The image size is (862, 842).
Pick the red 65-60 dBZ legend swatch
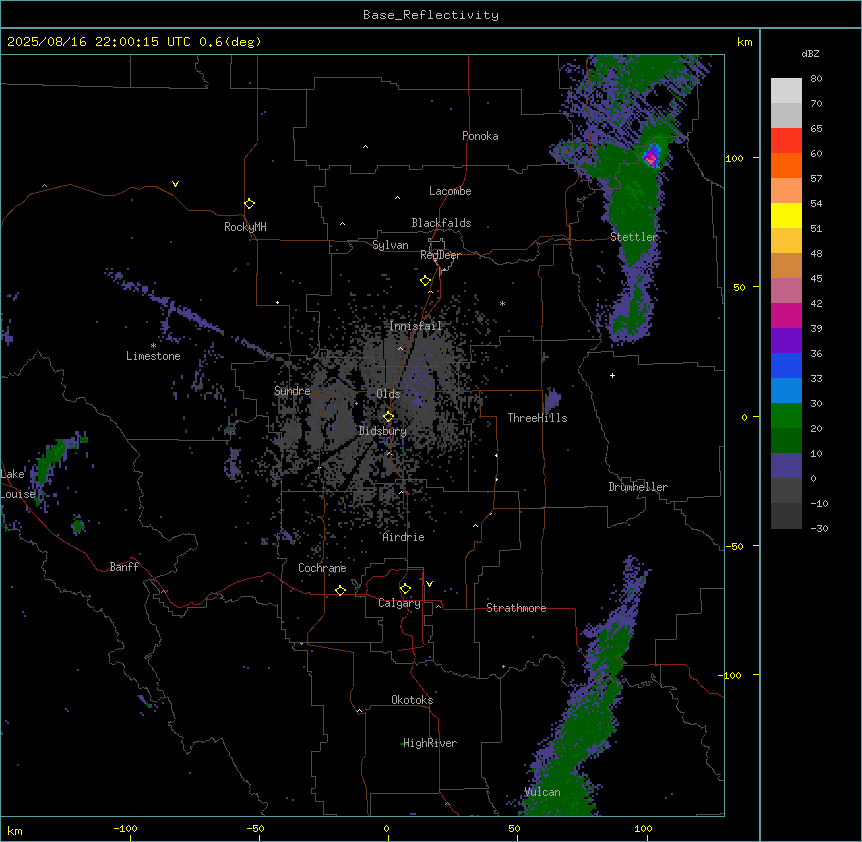point(786,141)
